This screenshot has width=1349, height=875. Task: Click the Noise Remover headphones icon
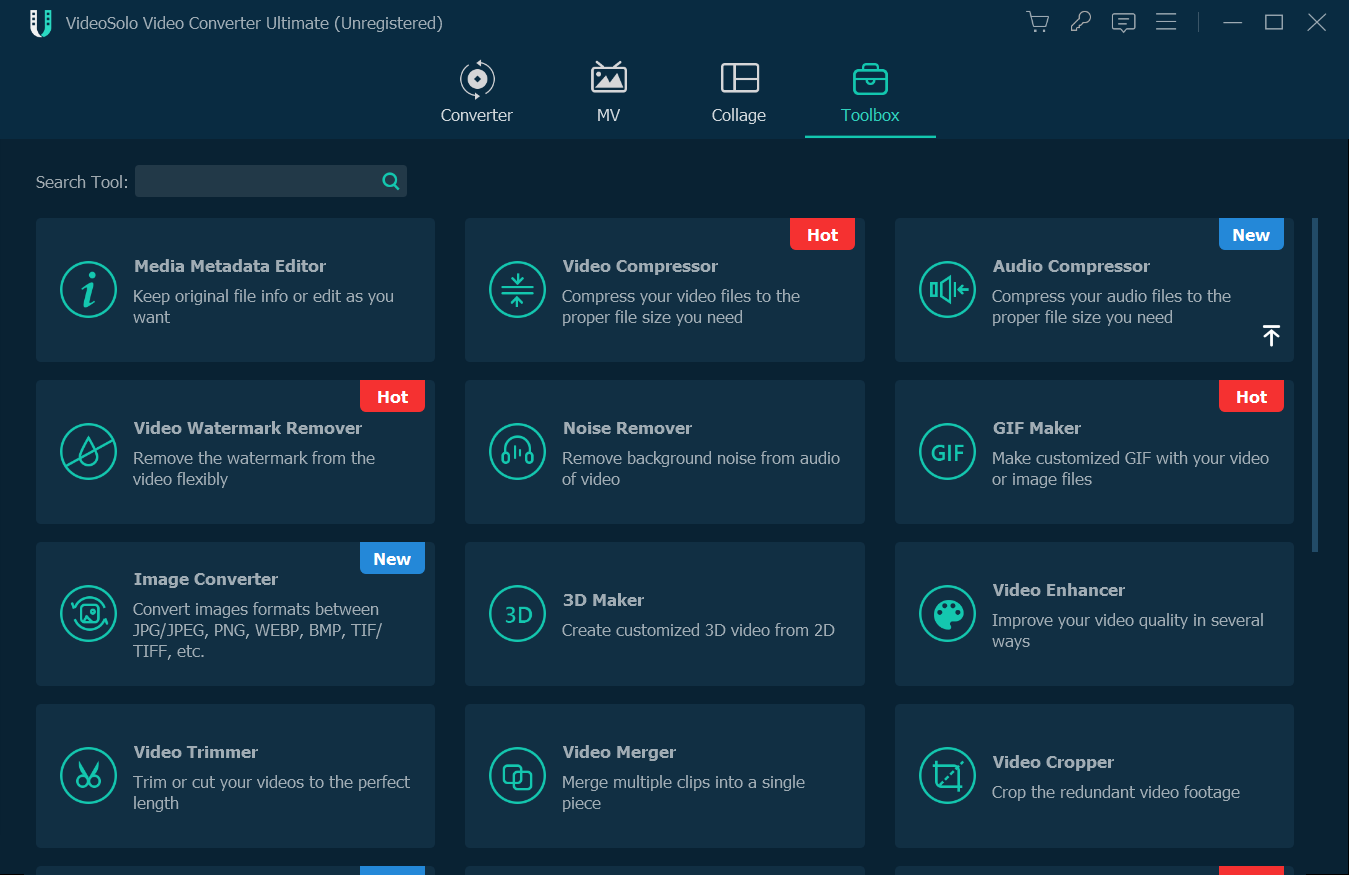518,452
